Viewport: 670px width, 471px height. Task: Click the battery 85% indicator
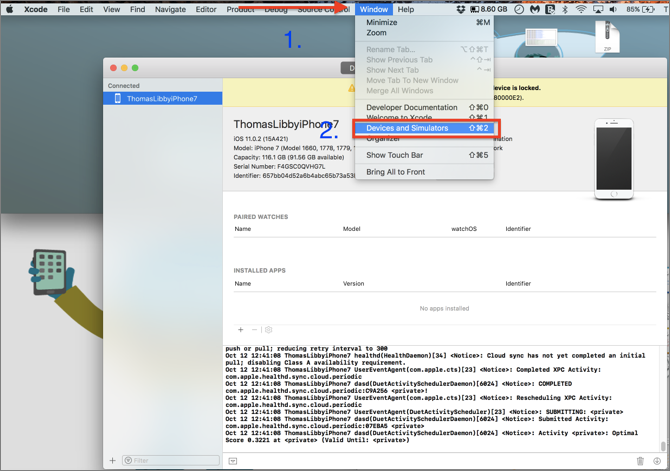(x=640, y=9)
